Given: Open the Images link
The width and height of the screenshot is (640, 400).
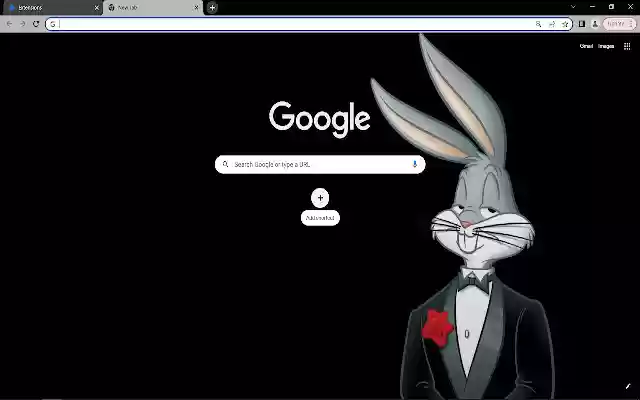Looking at the screenshot, I should [x=606, y=46].
